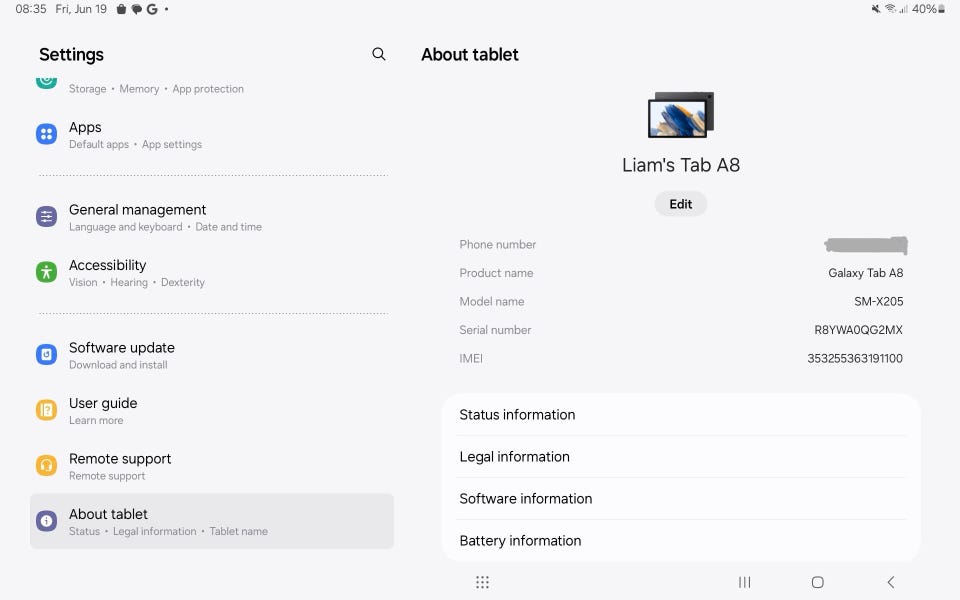
Task: Tap the clock time 08:35
Action: click(31, 9)
